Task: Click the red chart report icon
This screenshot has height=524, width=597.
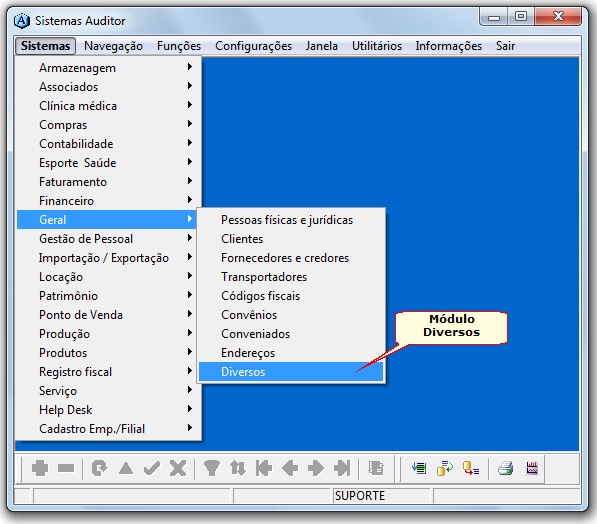Action: click(532, 468)
